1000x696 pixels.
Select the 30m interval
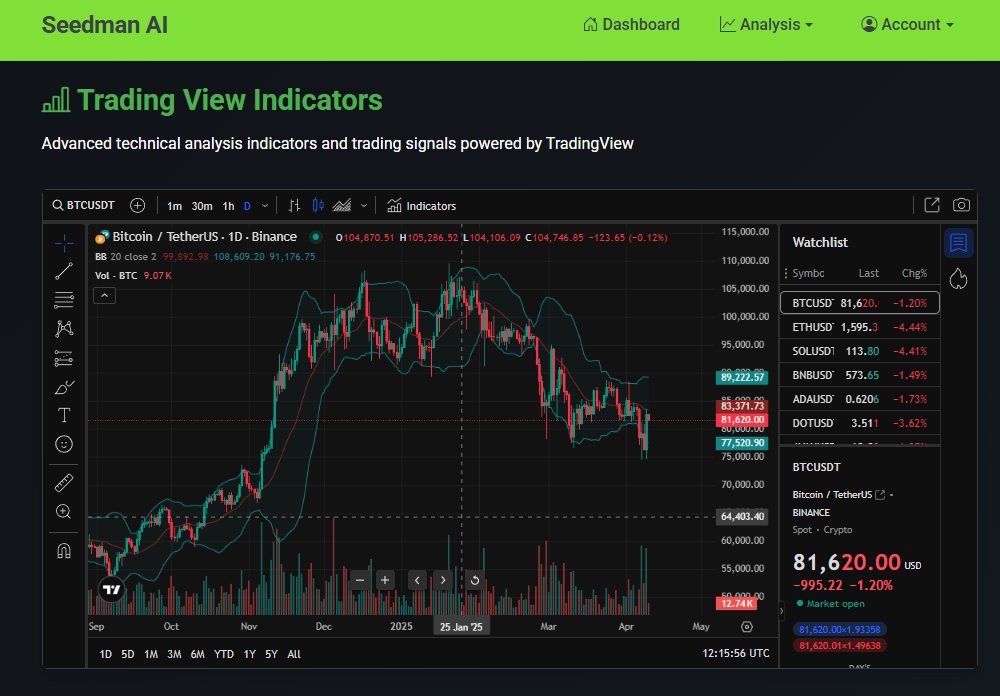point(202,206)
